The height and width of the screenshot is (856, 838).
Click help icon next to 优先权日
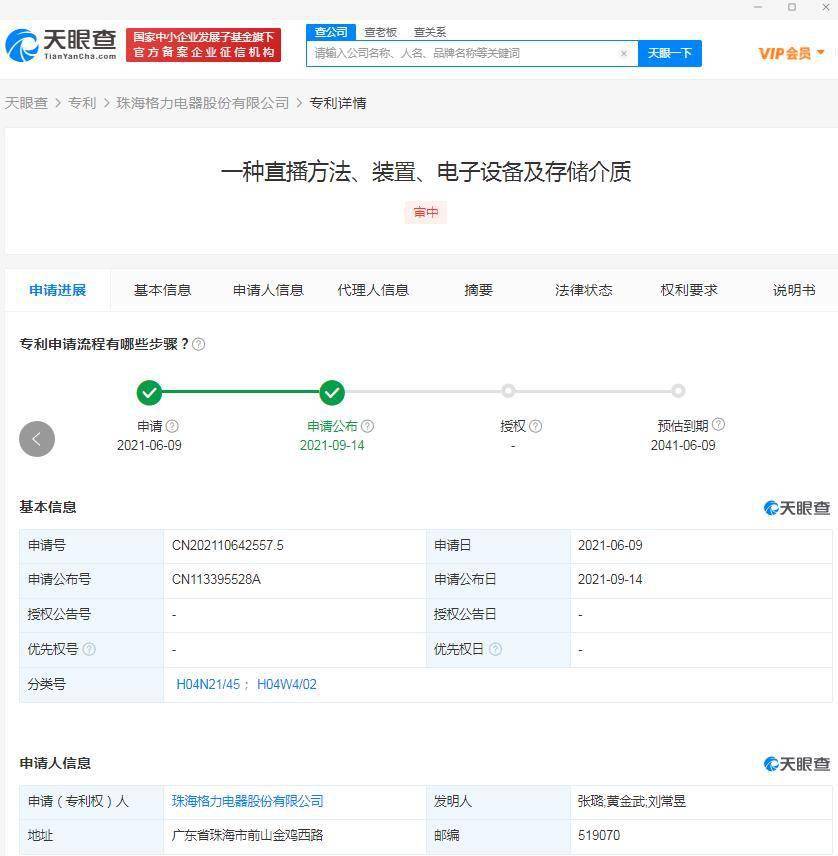pyautogui.click(x=495, y=649)
